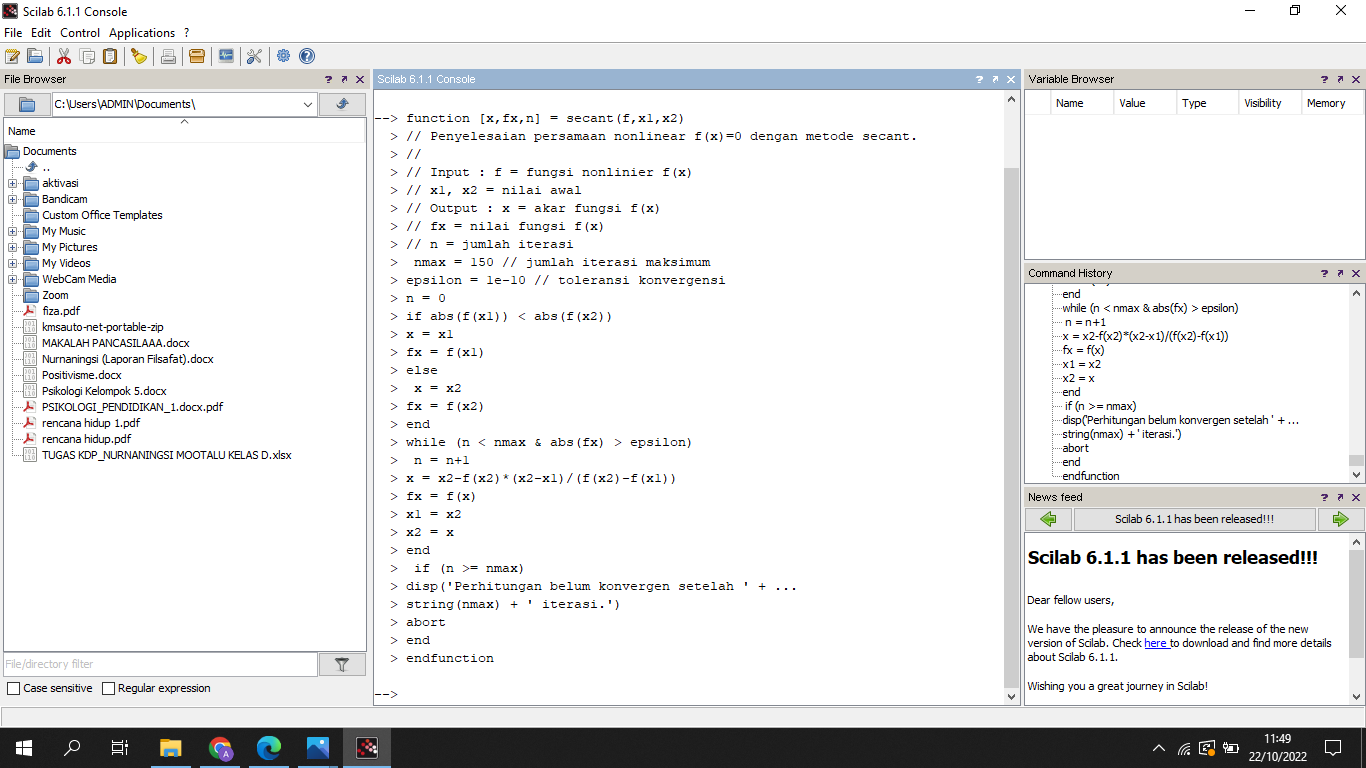Image resolution: width=1366 pixels, height=768 pixels.
Task: Open the Edit menu
Action: (41, 33)
